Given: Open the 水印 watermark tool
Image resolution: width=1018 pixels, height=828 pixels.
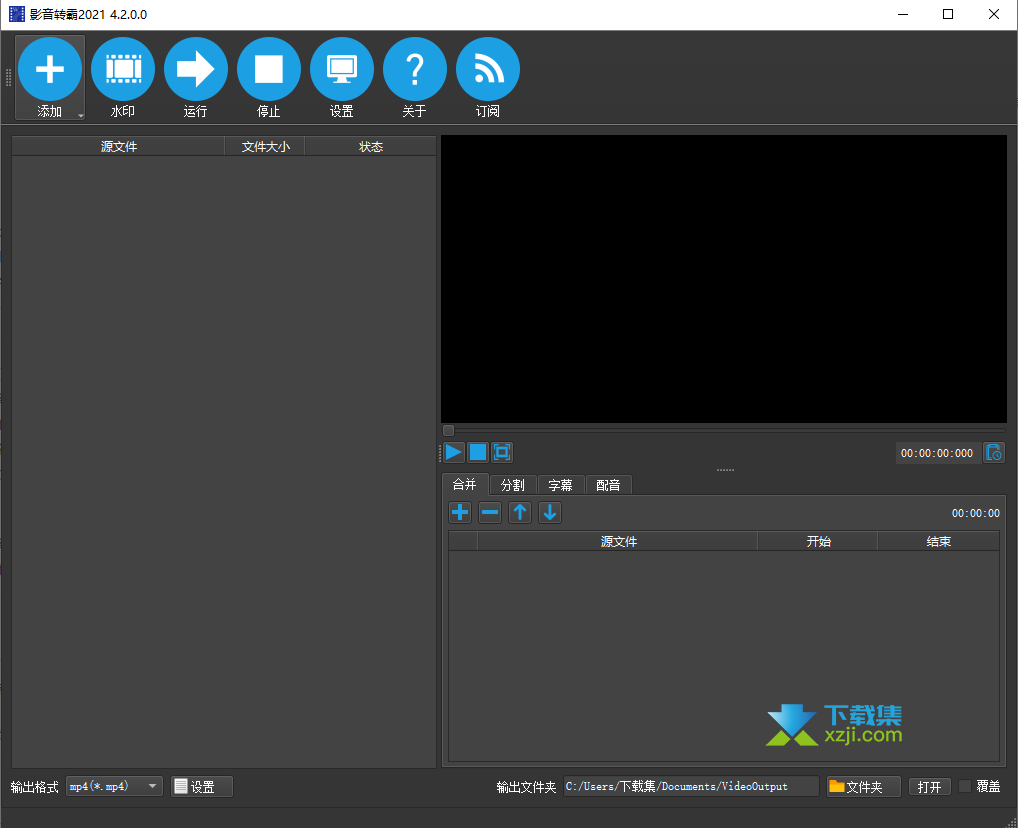Looking at the screenshot, I should (x=123, y=78).
